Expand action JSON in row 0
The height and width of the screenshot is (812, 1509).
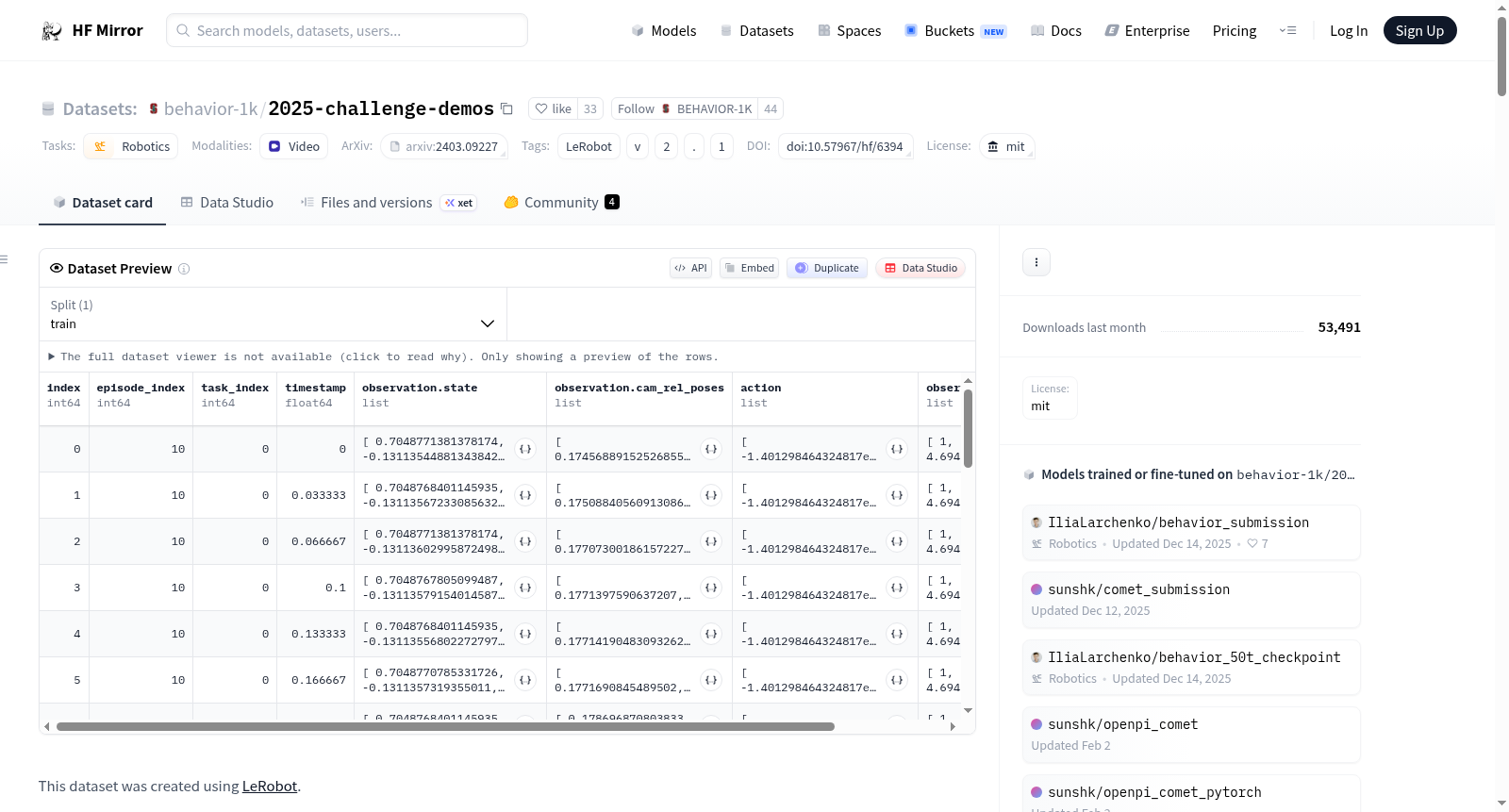[898, 449]
